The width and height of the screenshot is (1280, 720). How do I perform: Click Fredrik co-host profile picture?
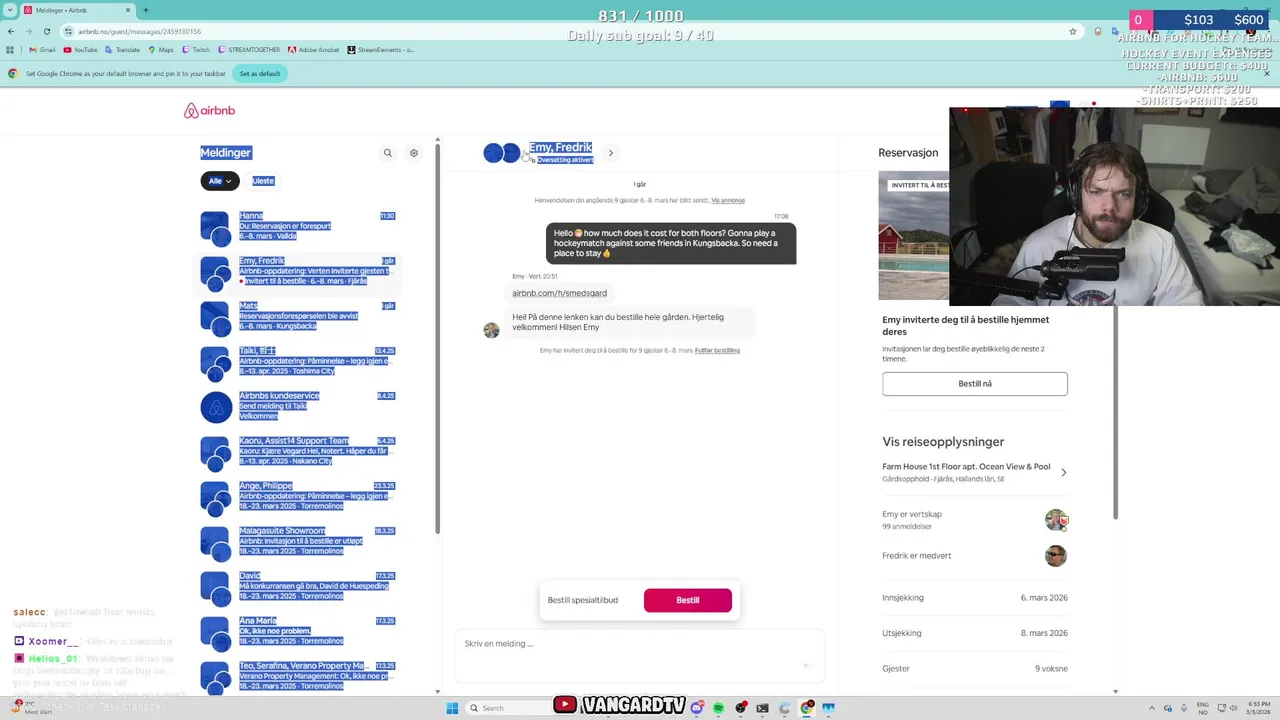click(1056, 556)
